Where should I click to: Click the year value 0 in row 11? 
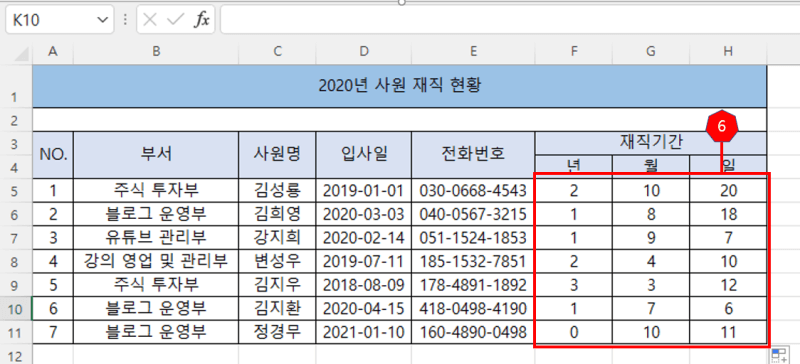pyautogui.click(x=573, y=332)
